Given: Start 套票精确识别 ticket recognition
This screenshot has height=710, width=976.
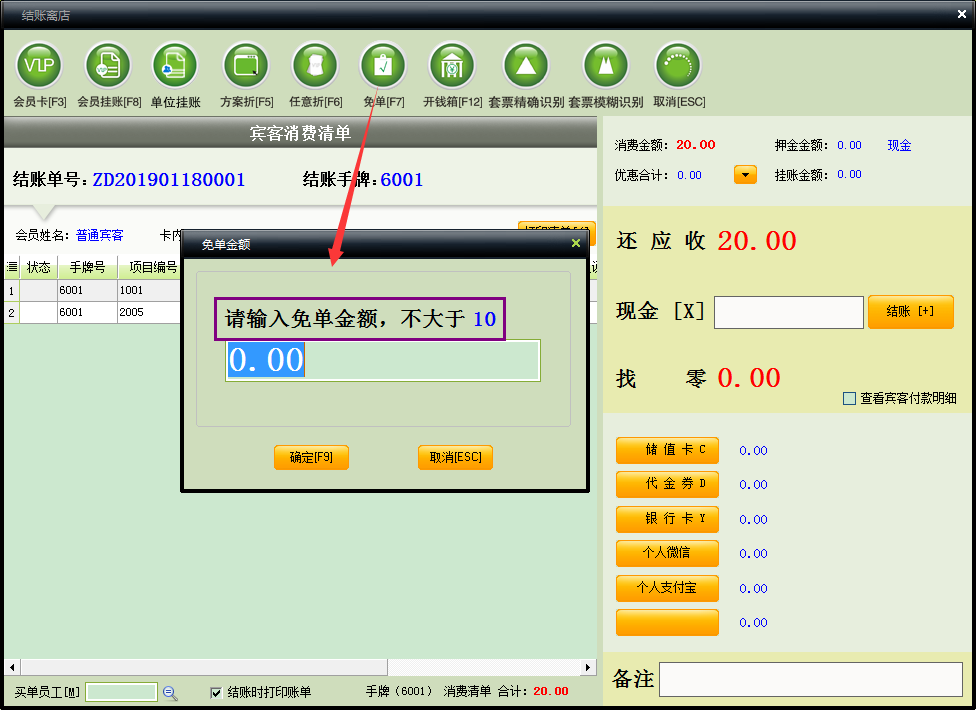Looking at the screenshot, I should coord(526,66).
